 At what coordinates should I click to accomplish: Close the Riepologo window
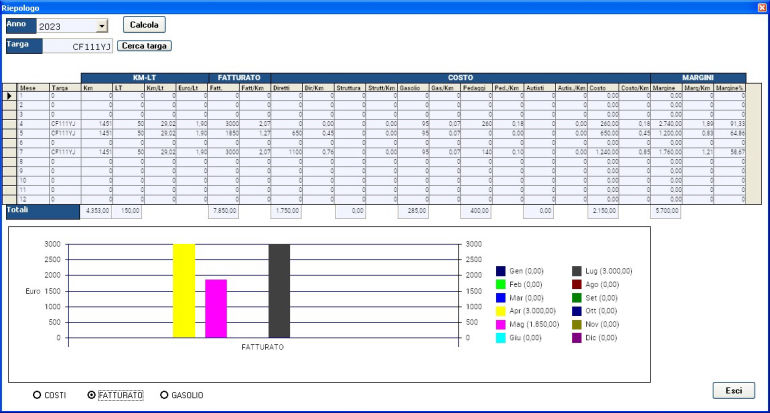[762, 7]
